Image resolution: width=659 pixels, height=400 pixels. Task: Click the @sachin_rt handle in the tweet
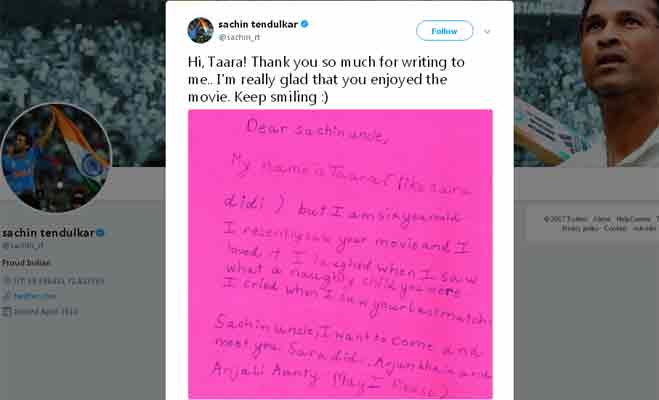click(239, 37)
